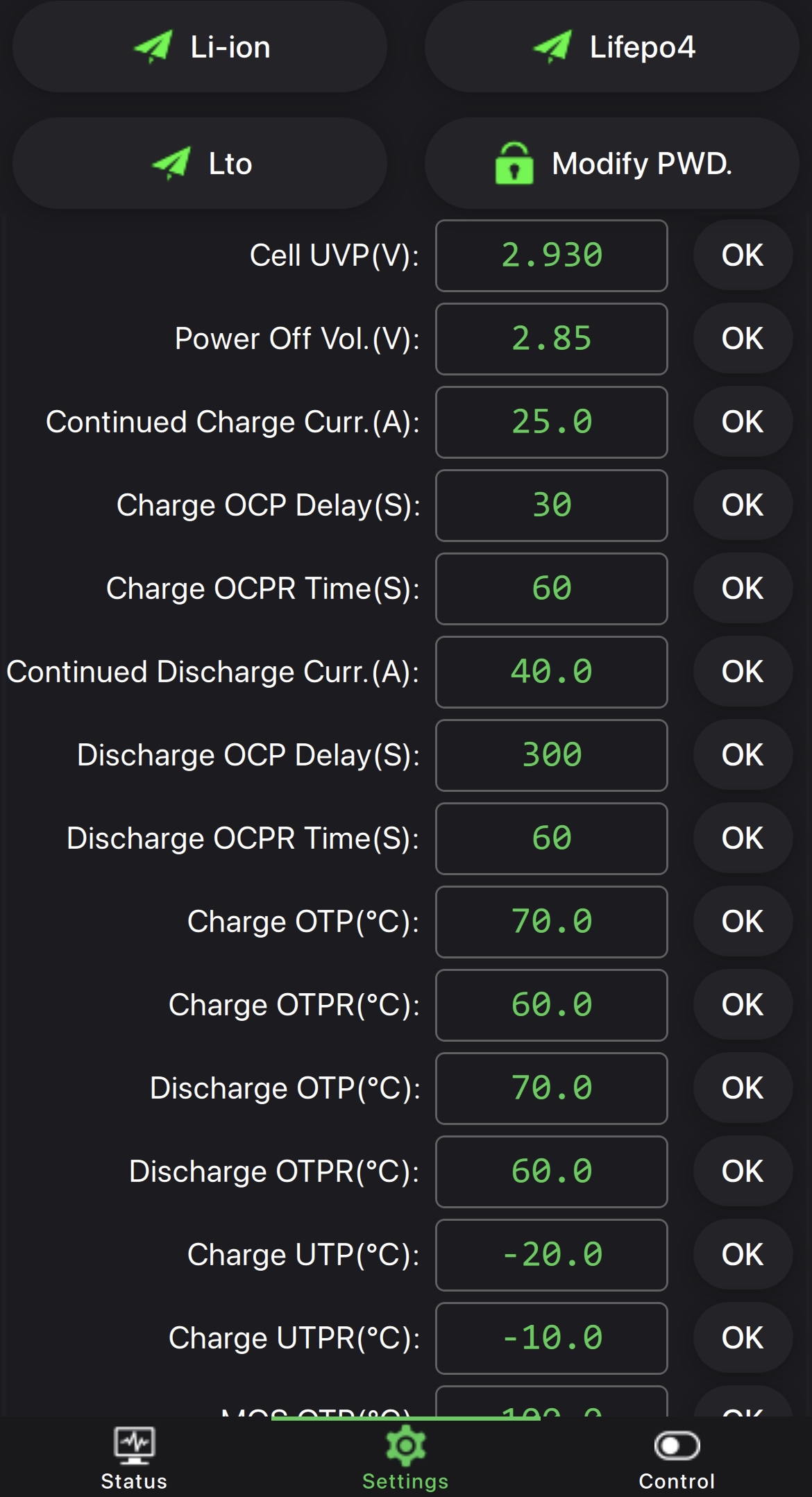Tap the green padlock icon
Viewport: 812px width, 1497px height.
coord(514,164)
